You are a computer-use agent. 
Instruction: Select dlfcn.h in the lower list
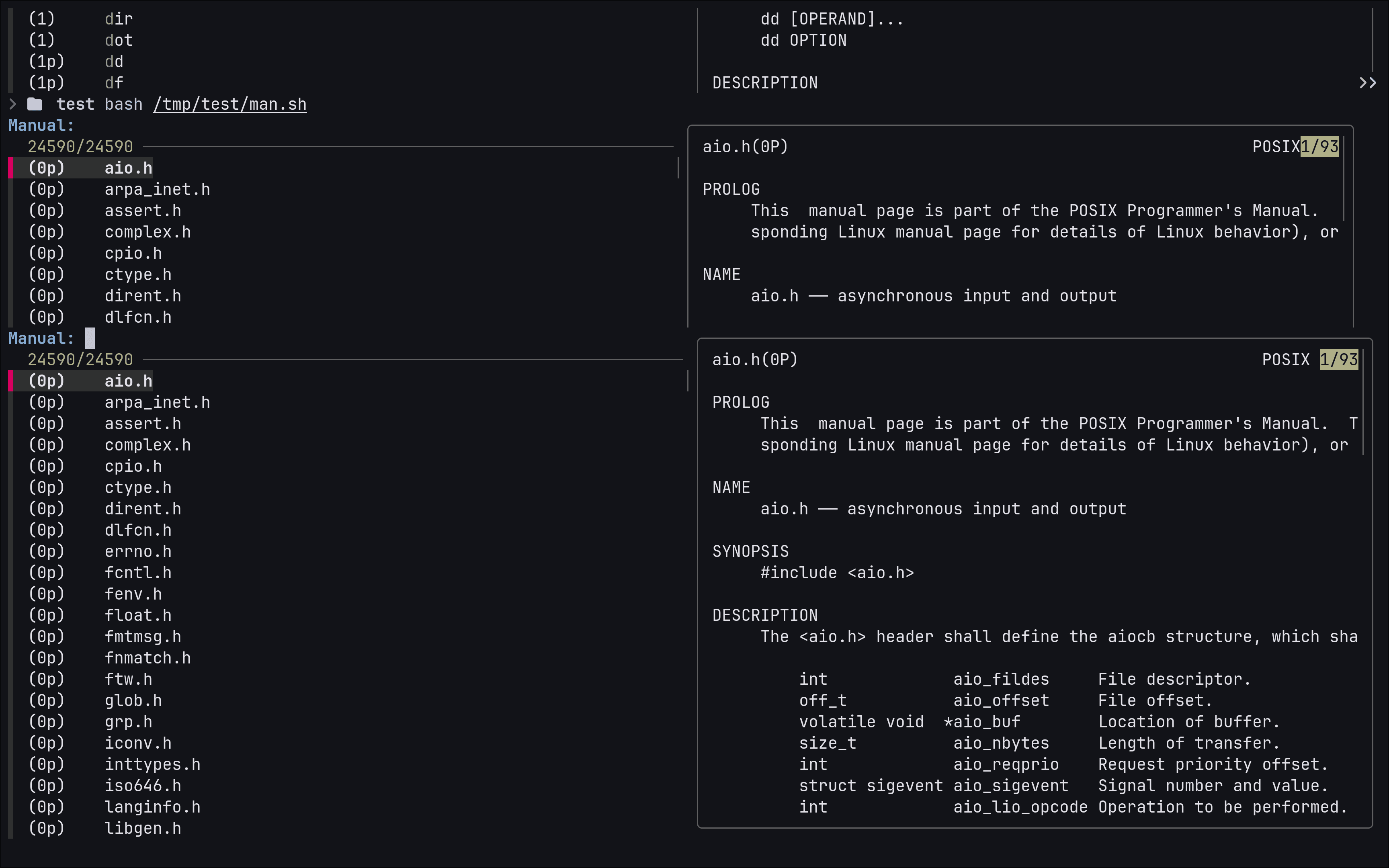(x=138, y=529)
